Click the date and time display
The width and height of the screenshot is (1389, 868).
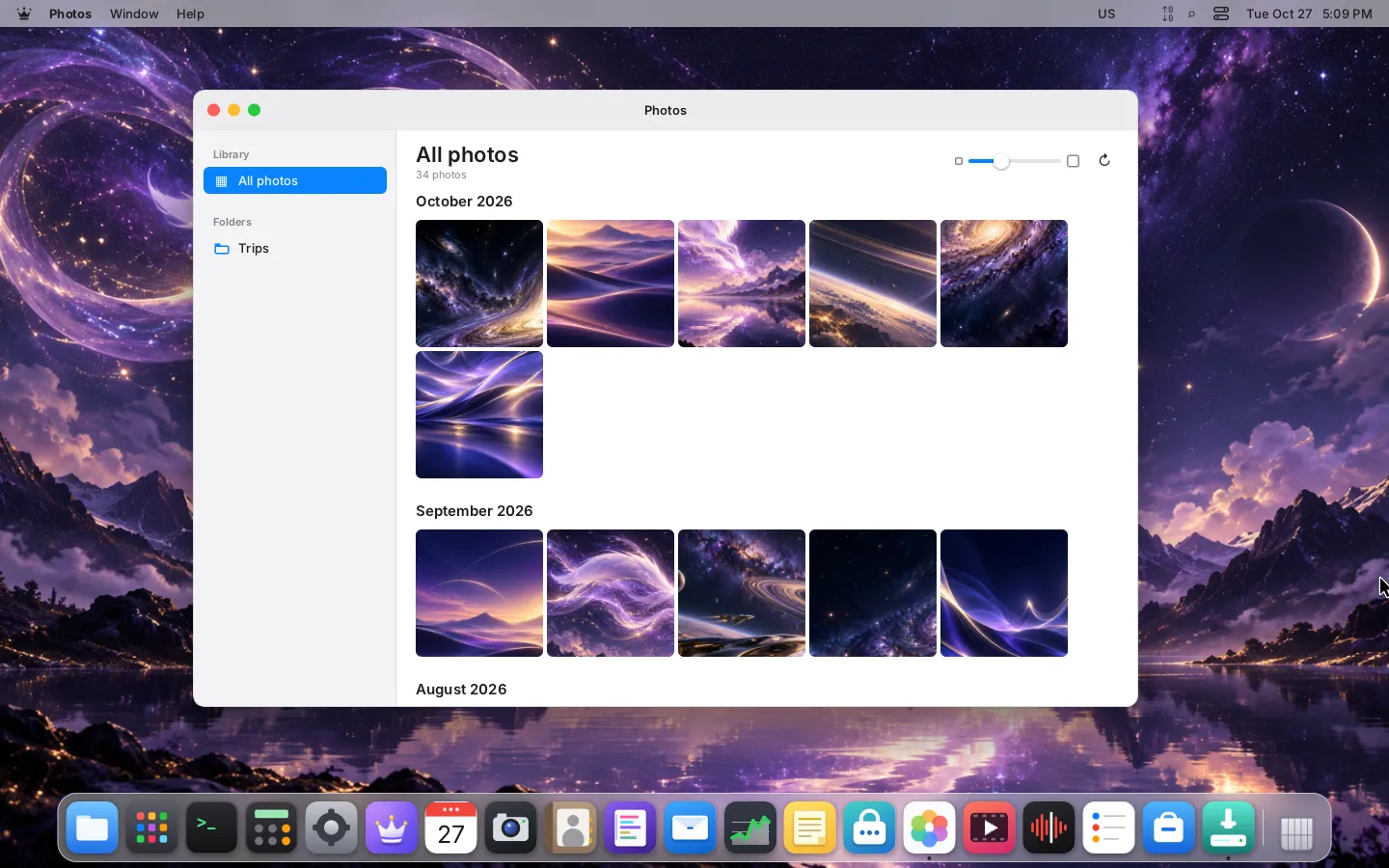(1309, 14)
